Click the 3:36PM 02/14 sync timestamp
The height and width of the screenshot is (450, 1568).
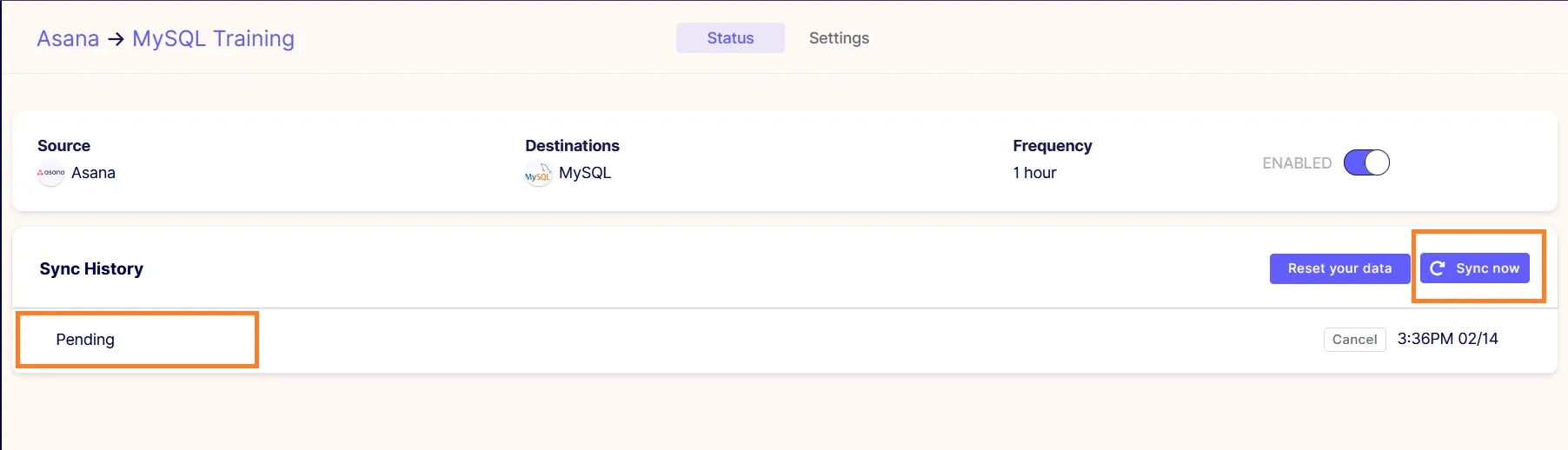[x=1447, y=339]
